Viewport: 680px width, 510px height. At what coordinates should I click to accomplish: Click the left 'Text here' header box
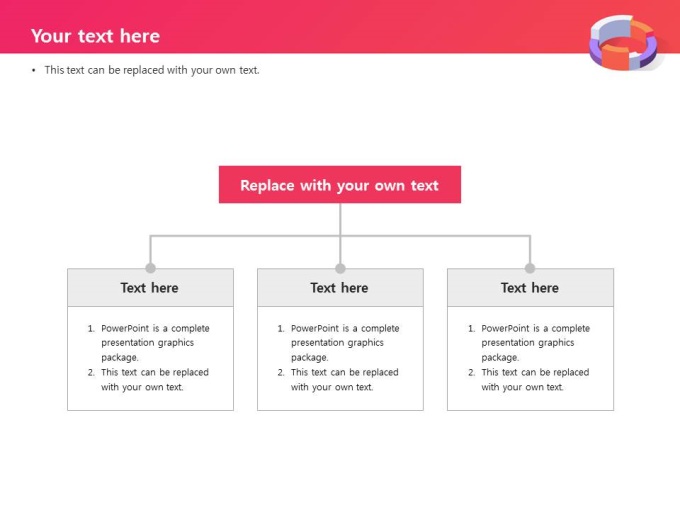click(x=150, y=288)
